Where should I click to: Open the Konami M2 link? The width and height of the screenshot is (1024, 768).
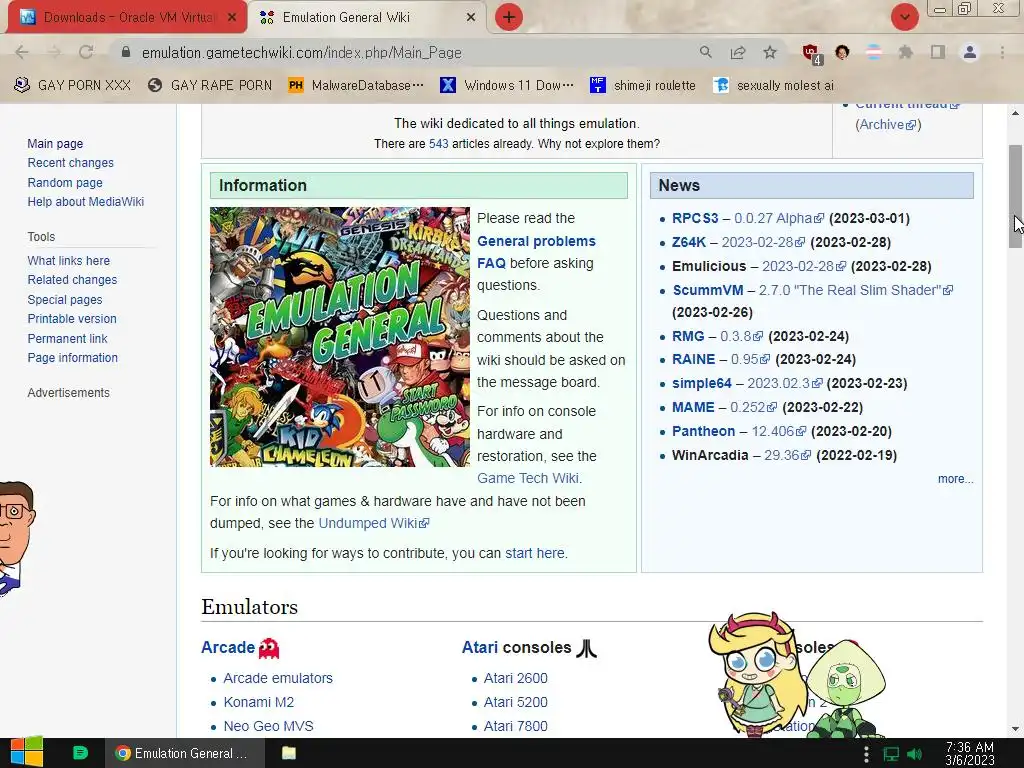(259, 702)
